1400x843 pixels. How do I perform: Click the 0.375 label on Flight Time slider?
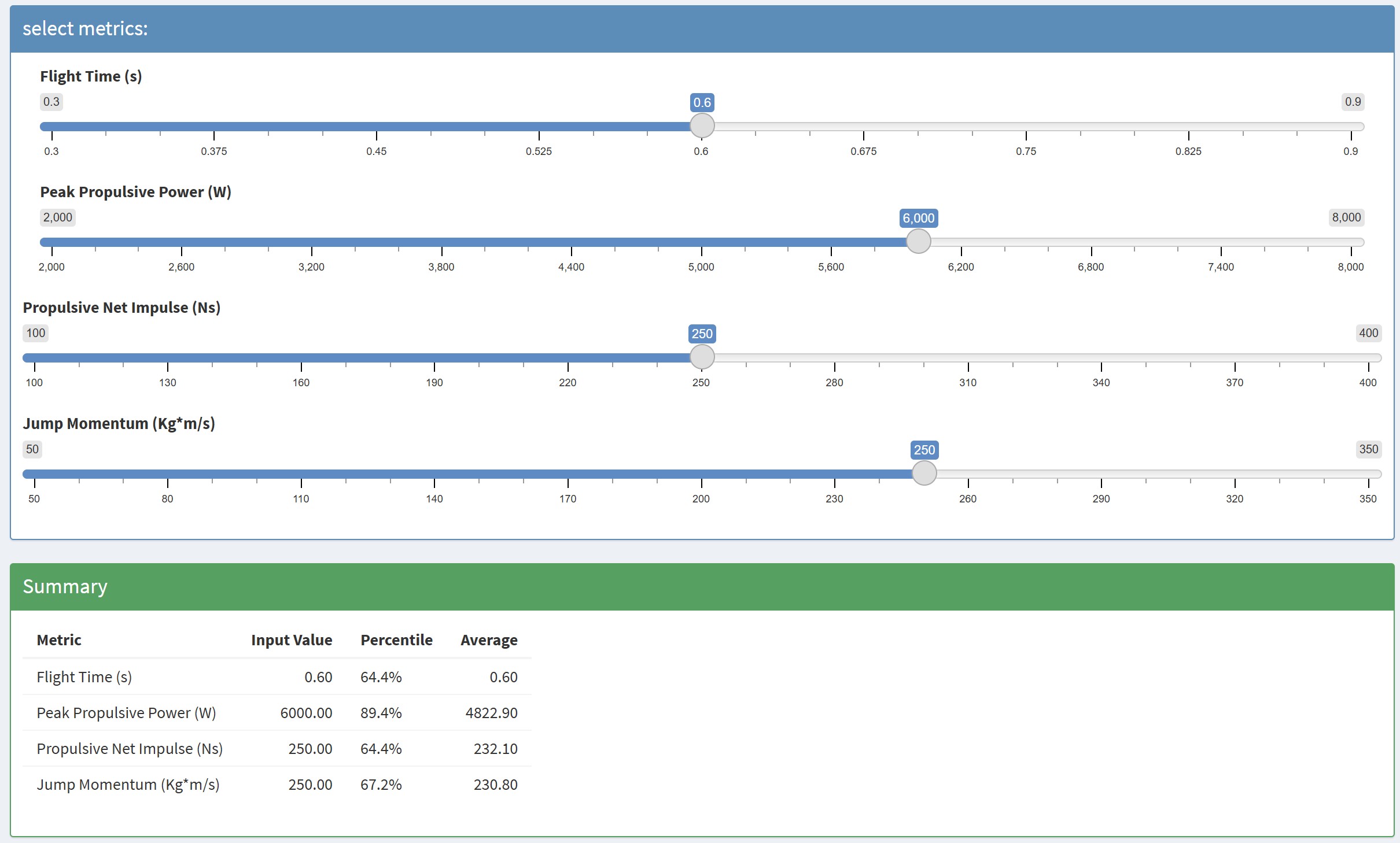(214, 151)
